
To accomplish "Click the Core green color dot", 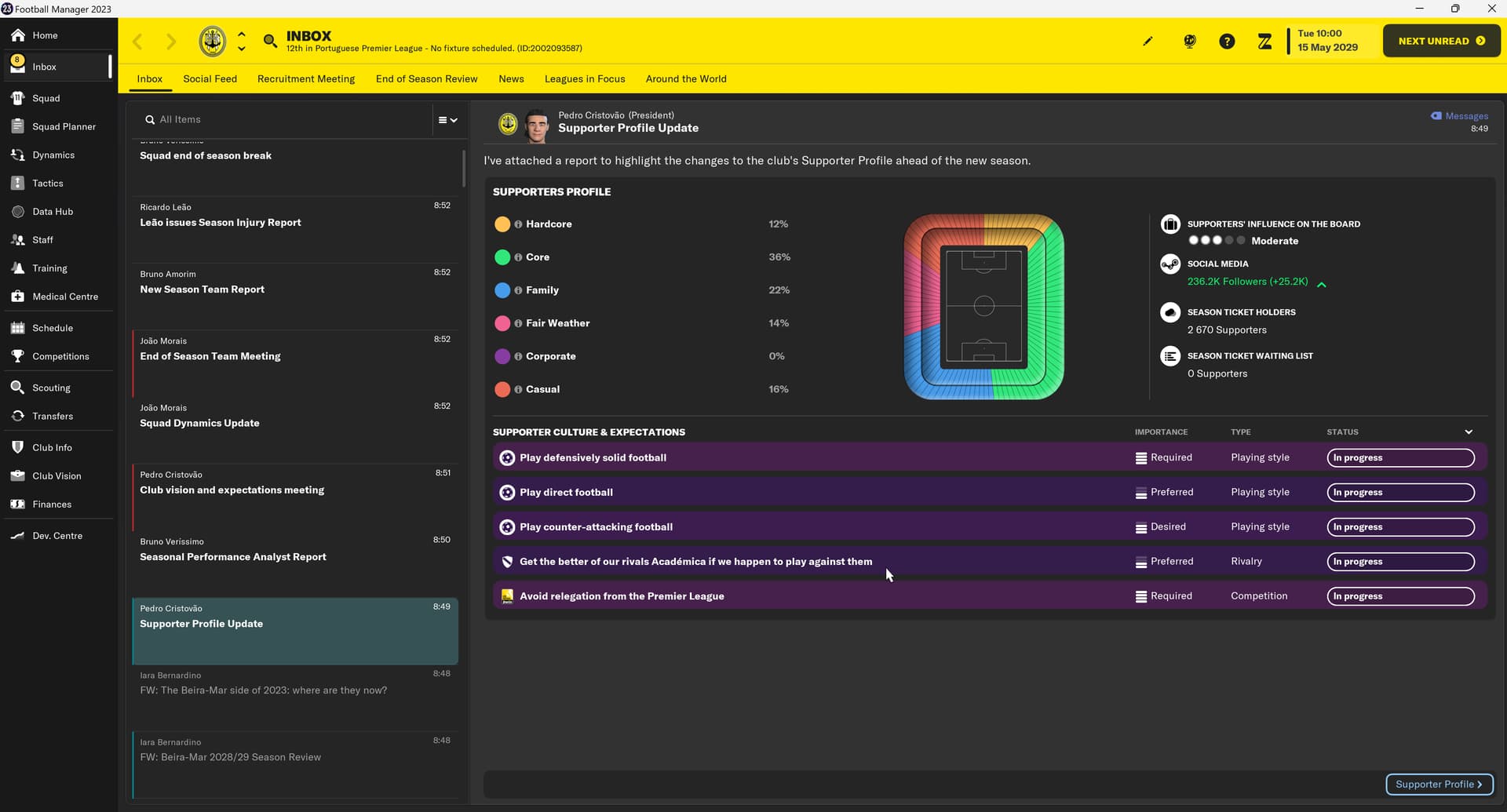I will coord(502,257).
